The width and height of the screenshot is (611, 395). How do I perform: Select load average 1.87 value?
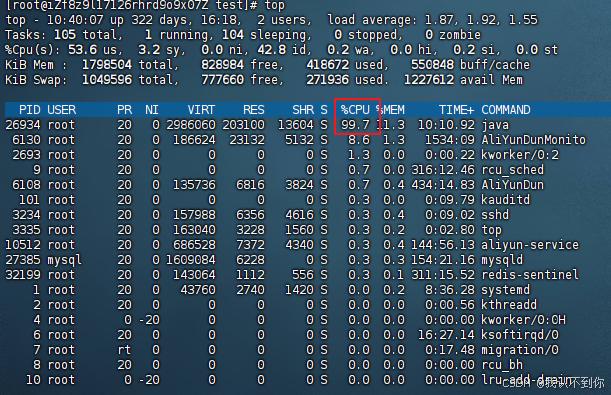(x=439, y=20)
